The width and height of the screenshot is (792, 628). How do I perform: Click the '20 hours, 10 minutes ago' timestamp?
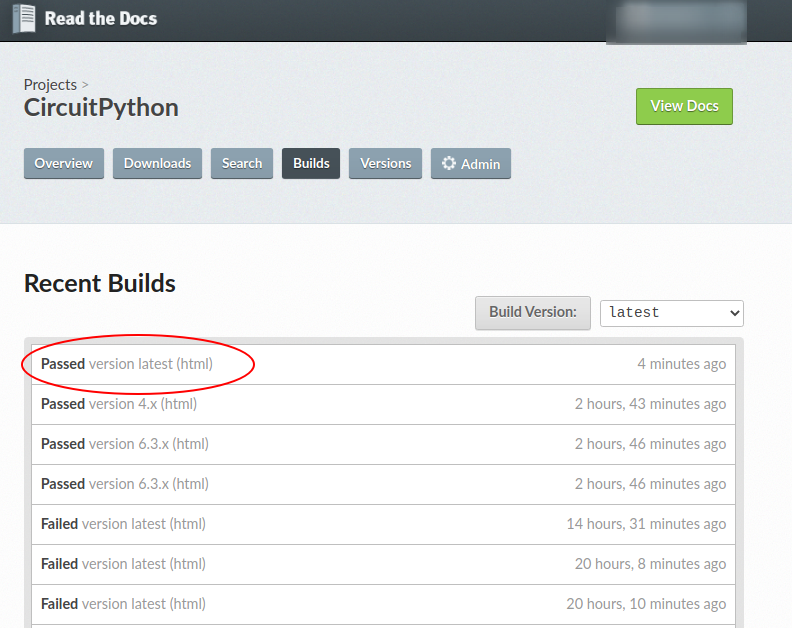(x=646, y=604)
